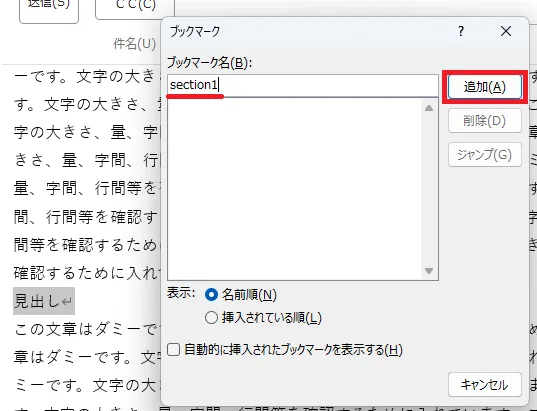Click the 追加(A) button

(x=485, y=87)
